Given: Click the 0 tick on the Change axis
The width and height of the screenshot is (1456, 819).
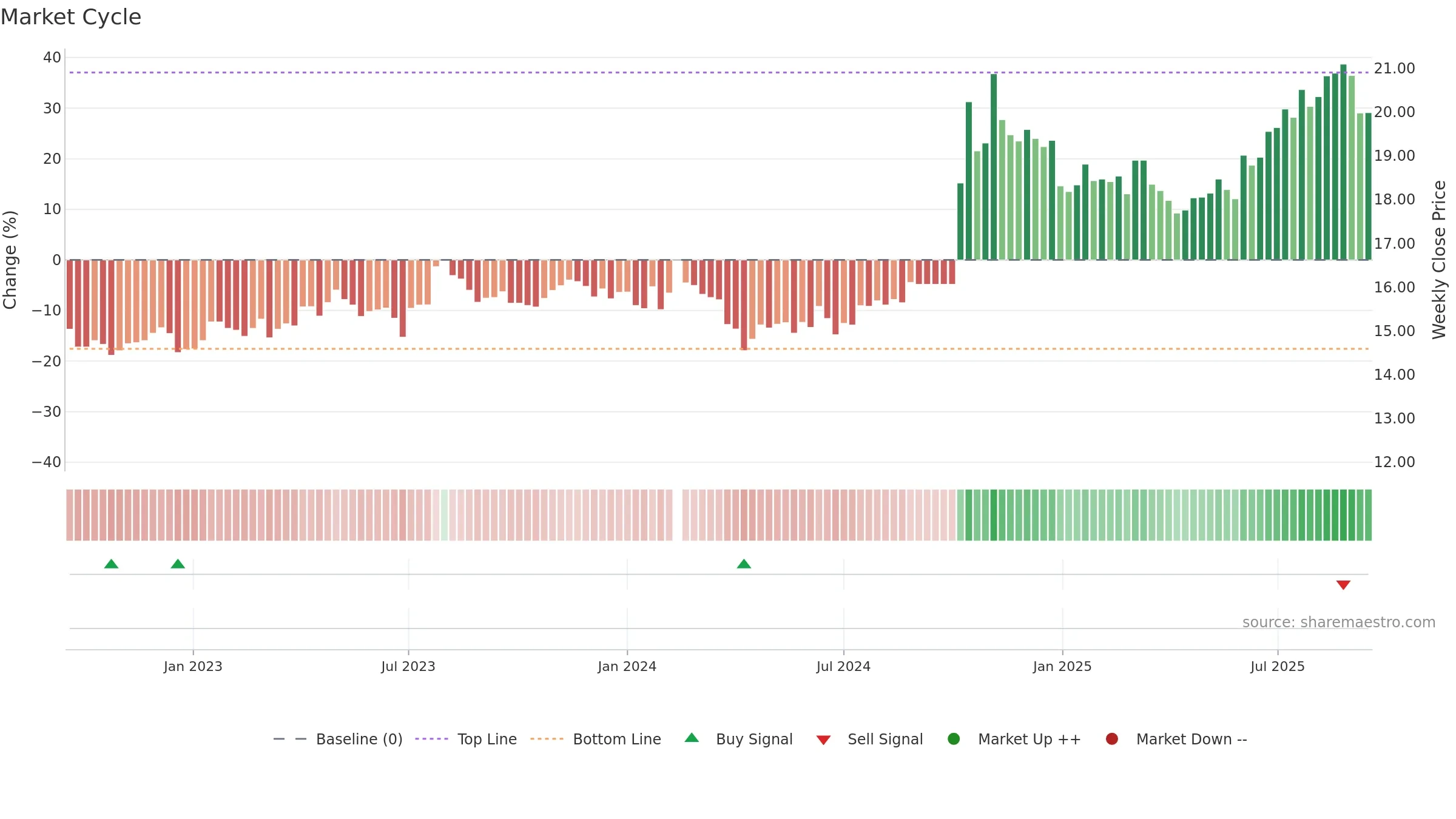Looking at the screenshot, I should tap(57, 260).
